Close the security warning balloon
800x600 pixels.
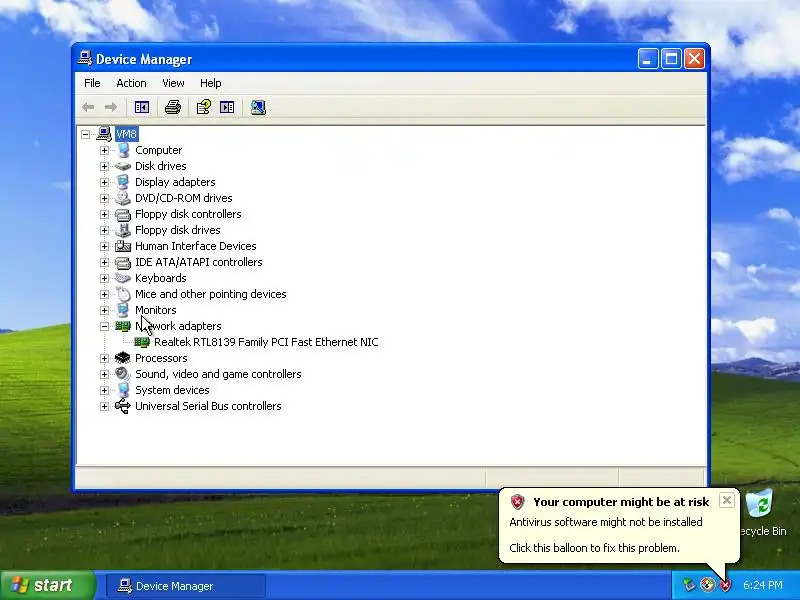coord(727,500)
